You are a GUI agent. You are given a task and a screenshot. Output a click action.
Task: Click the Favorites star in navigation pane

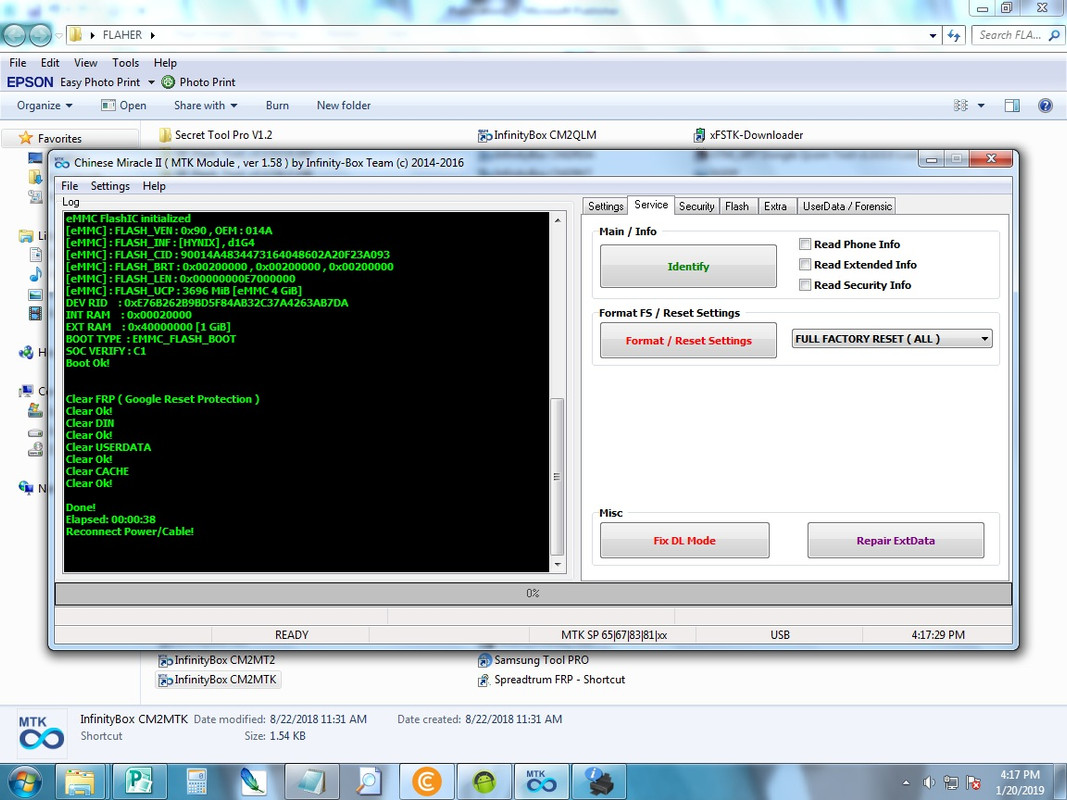coord(26,138)
